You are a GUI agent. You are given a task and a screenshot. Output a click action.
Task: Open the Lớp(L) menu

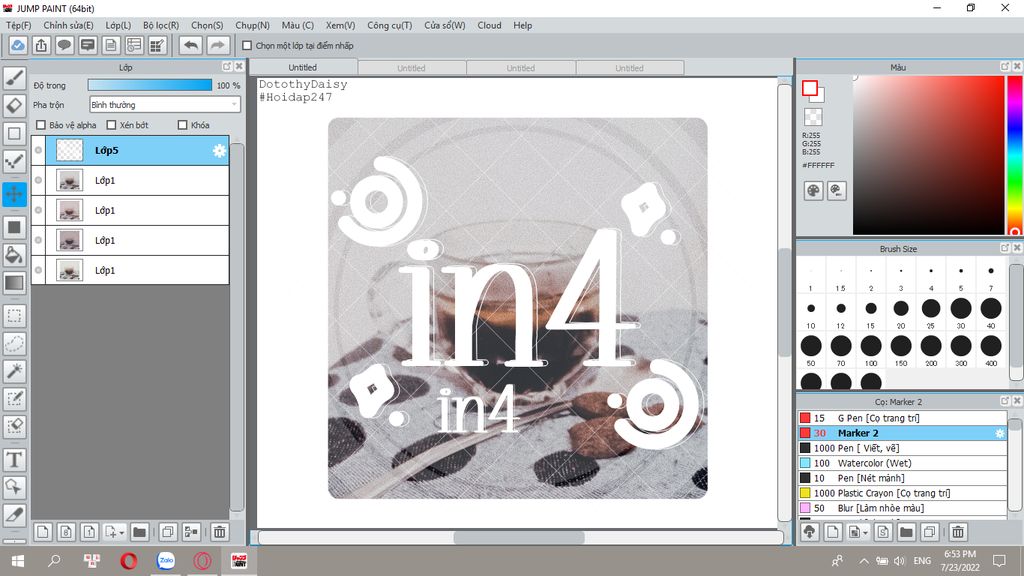click(x=118, y=25)
